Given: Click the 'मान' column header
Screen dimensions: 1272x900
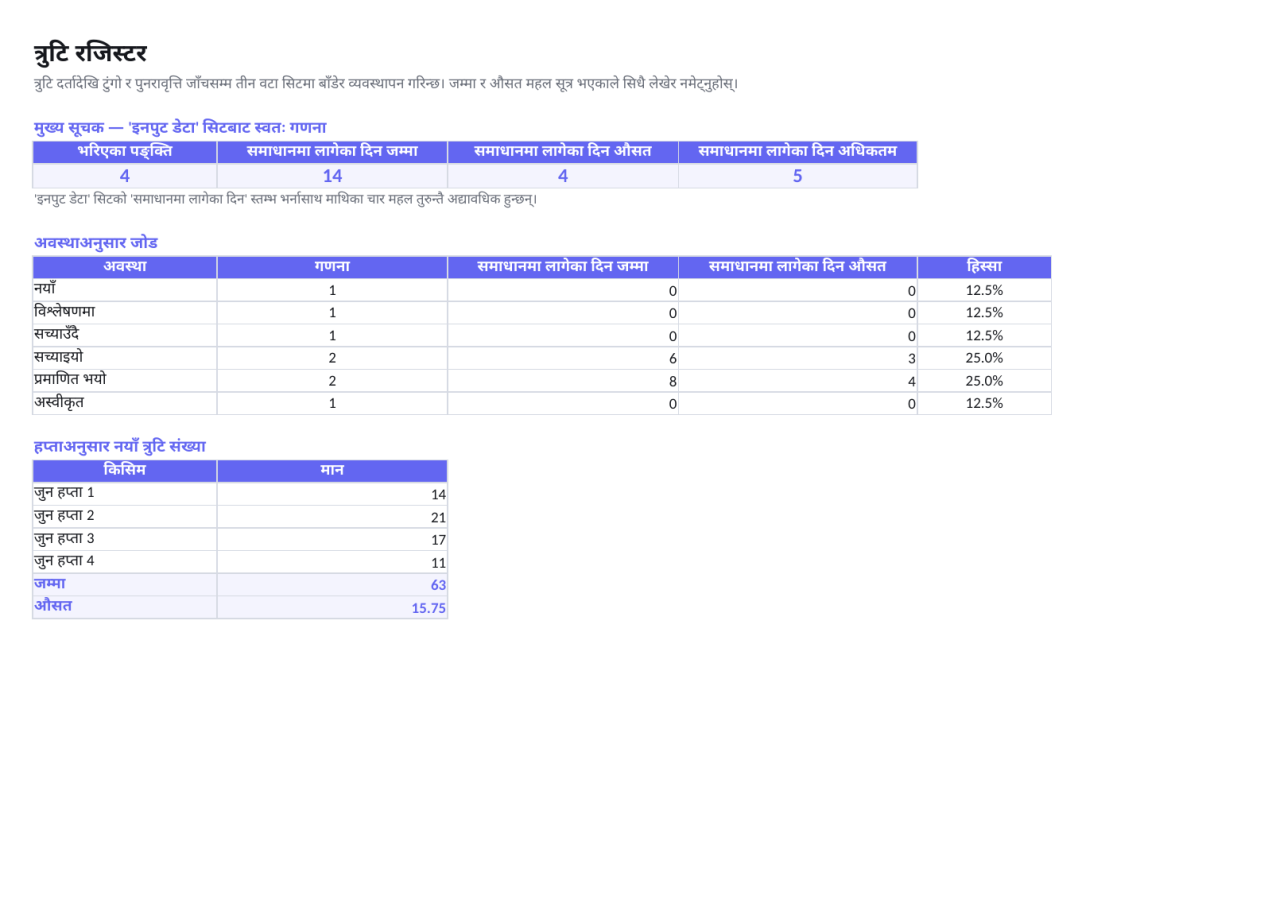Looking at the screenshot, I should [332, 471].
